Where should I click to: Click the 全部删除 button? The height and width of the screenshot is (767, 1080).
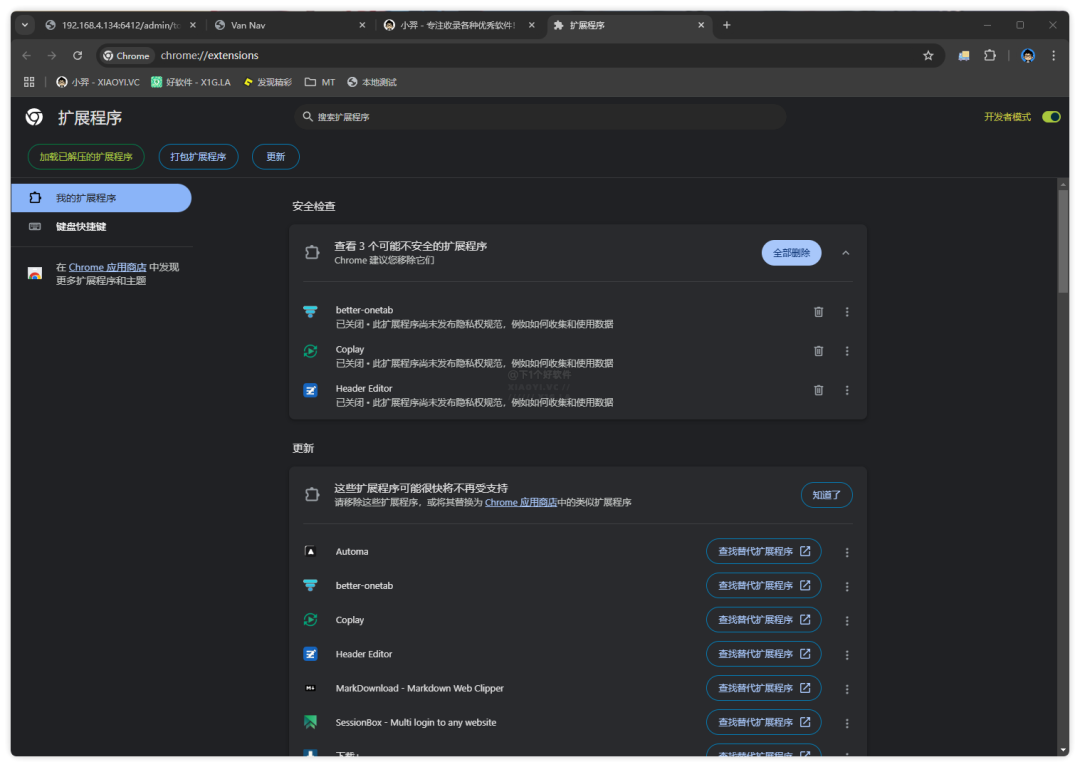pyautogui.click(x=791, y=253)
